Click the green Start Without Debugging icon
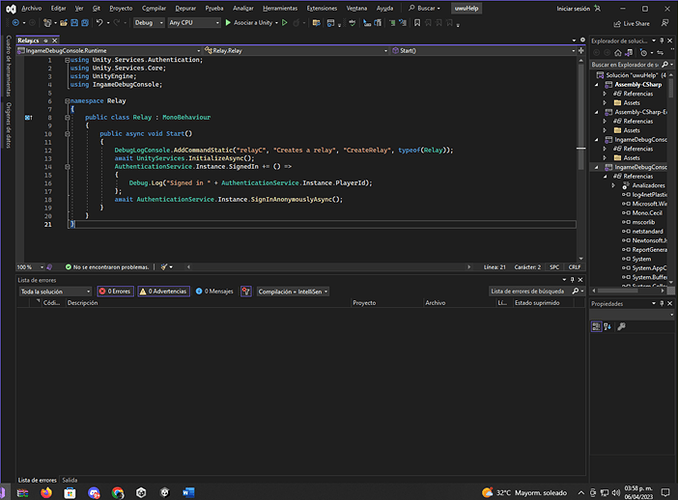The image size is (678, 500). tap(285, 22)
